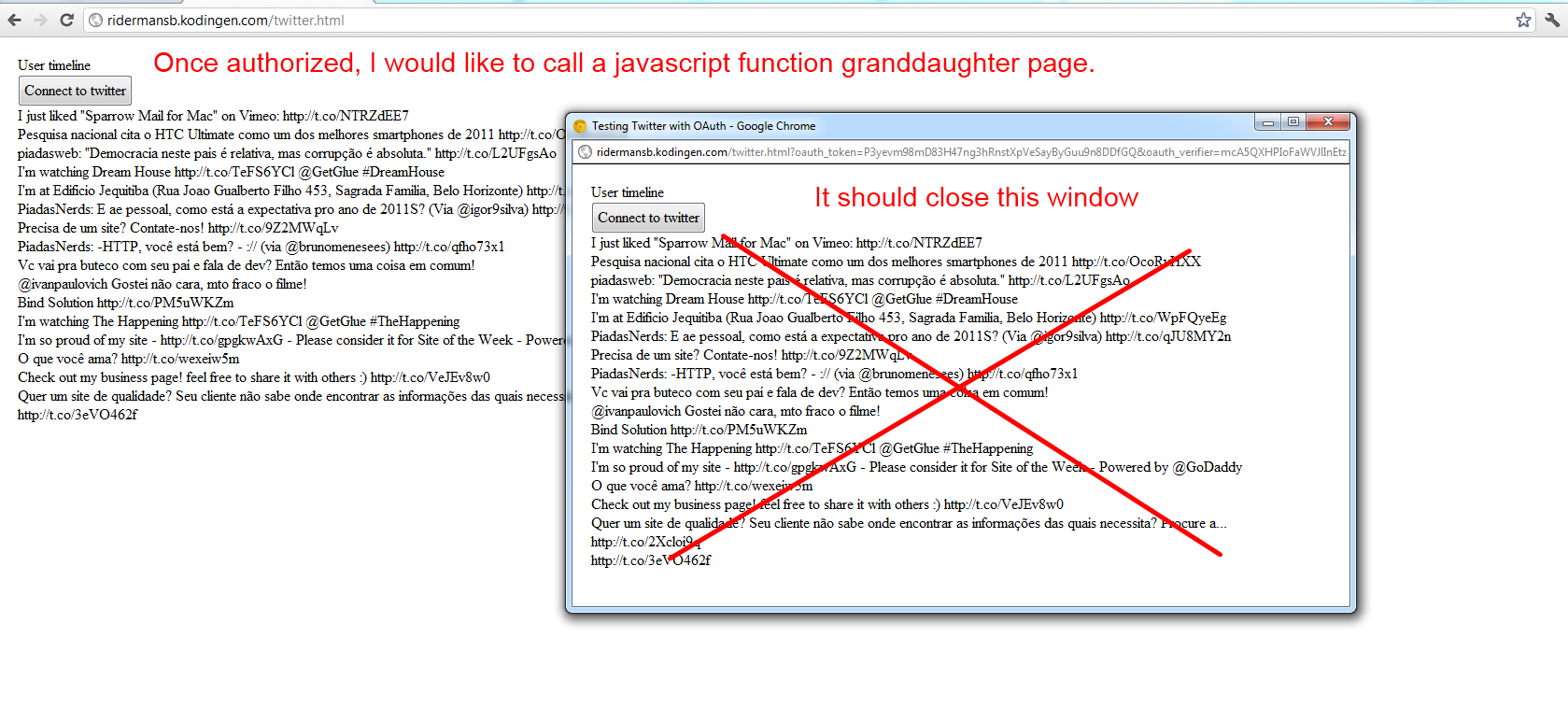This screenshot has height=708, width=1568.
Task: Click 'User timeline' label in popup window
Action: [x=628, y=192]
